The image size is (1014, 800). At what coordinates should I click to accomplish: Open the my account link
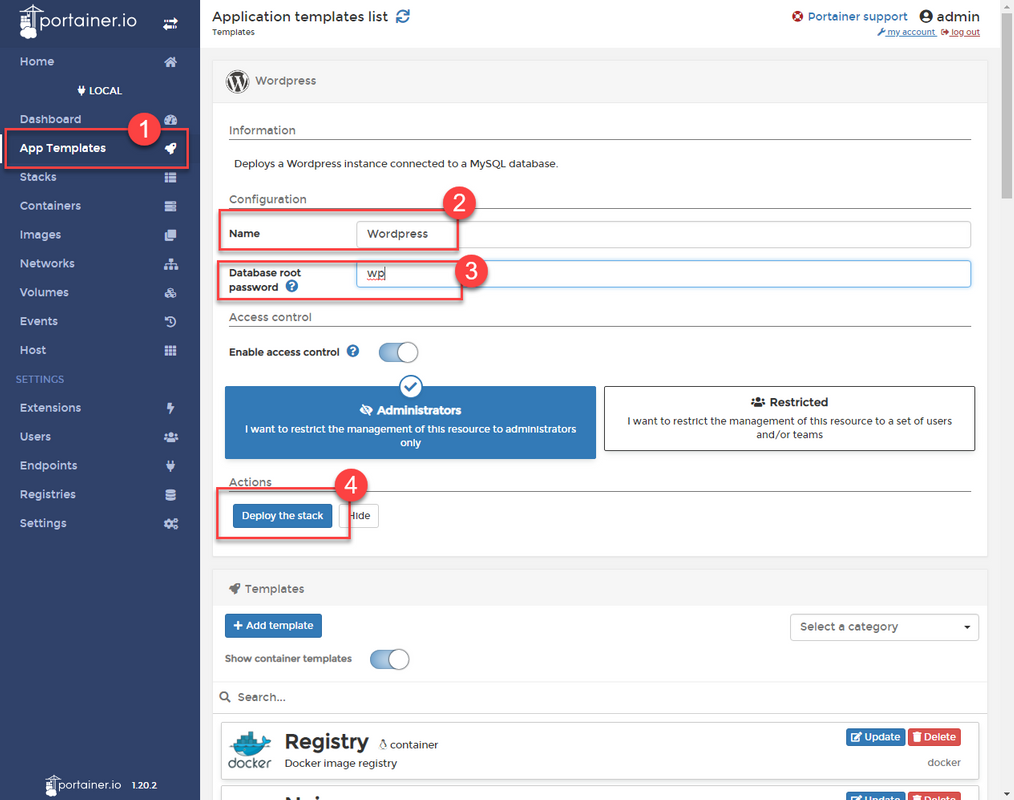tap(907, 32)
